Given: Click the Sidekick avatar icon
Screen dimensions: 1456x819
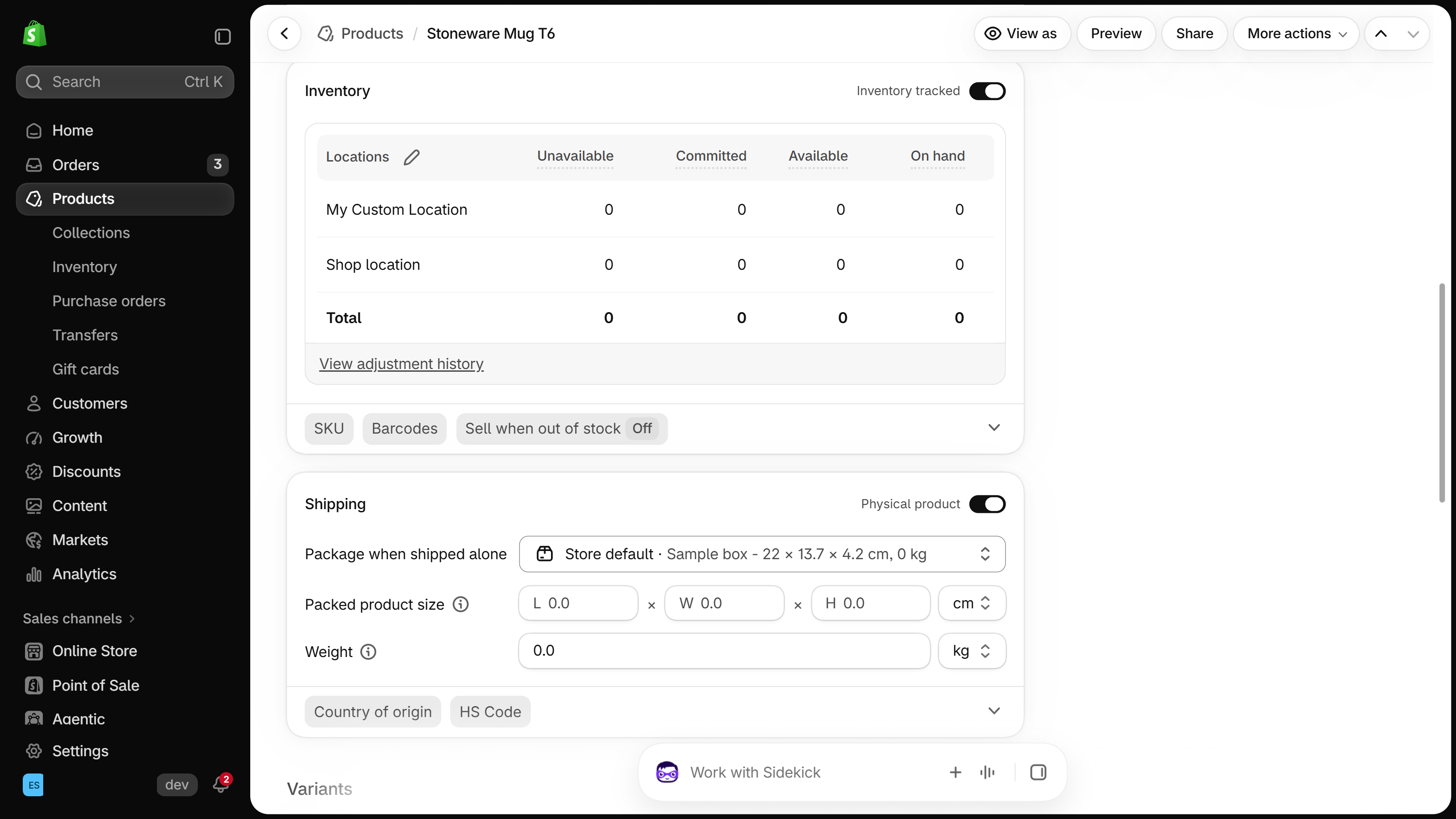Looking at the screenshot, I should click(x=667, y=772).
